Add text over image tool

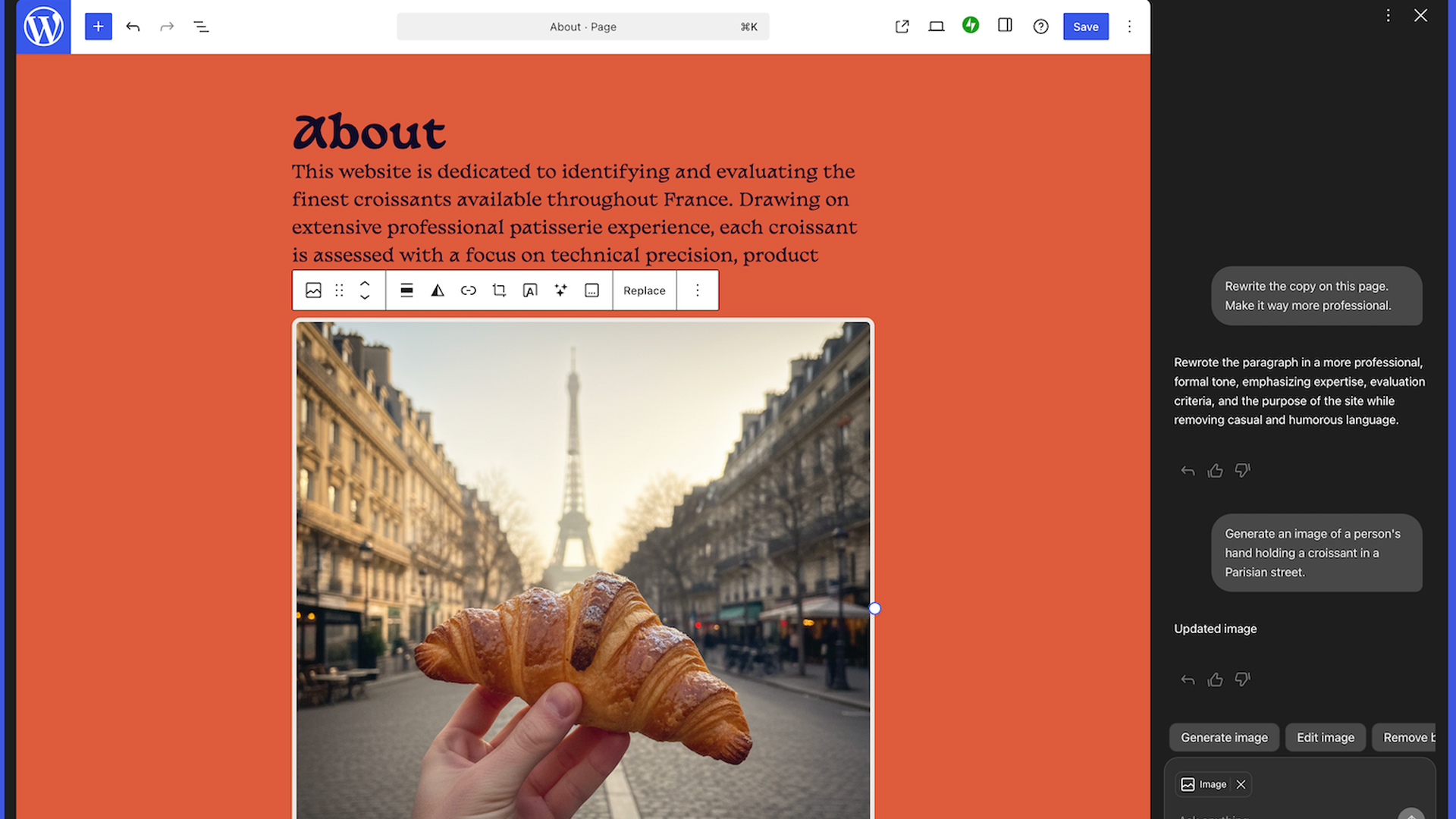530,290
